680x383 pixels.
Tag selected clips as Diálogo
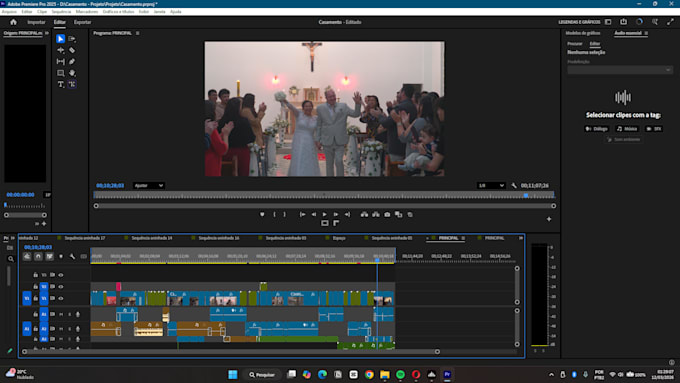point(597,129)
